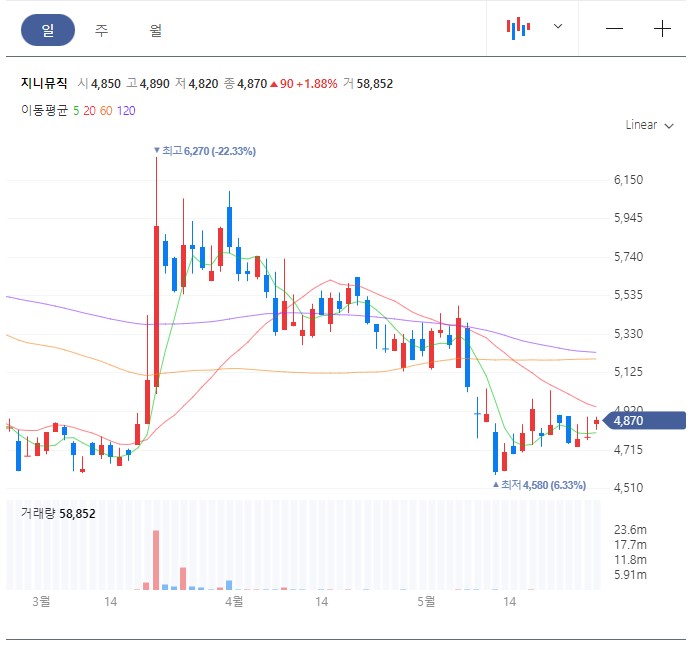This screenshot has height=651, width=697.
Task: Click the 3월 date axis label
Action: [x=41, y=602]
